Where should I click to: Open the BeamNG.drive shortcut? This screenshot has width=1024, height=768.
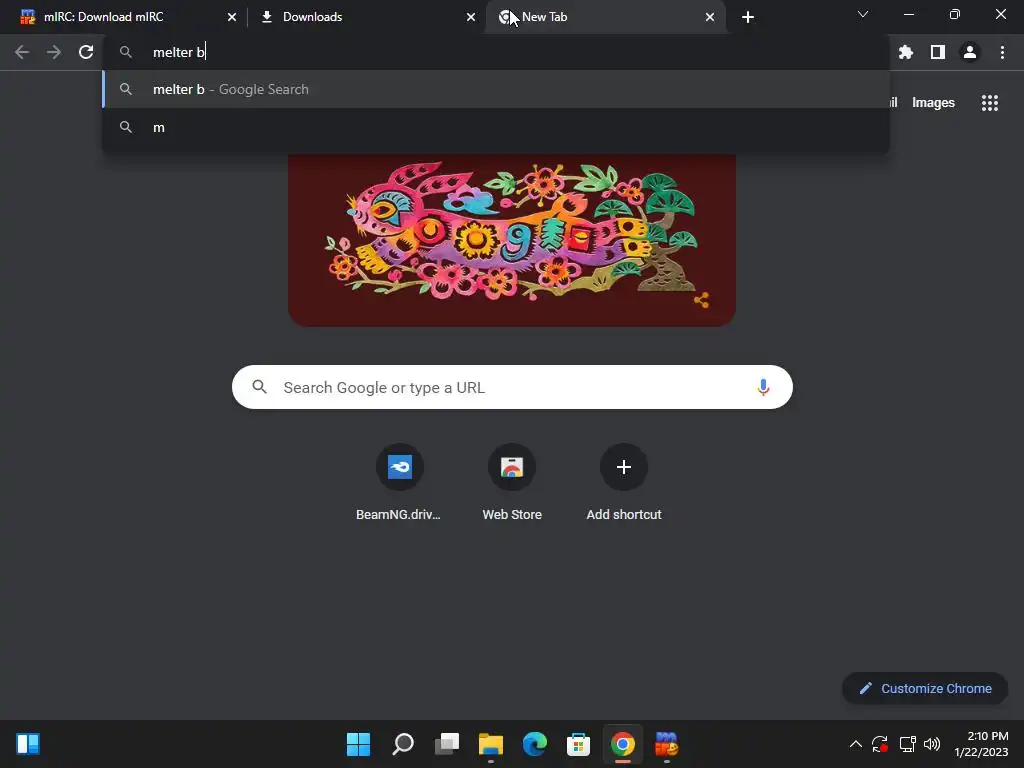click(x=399, y=483)
